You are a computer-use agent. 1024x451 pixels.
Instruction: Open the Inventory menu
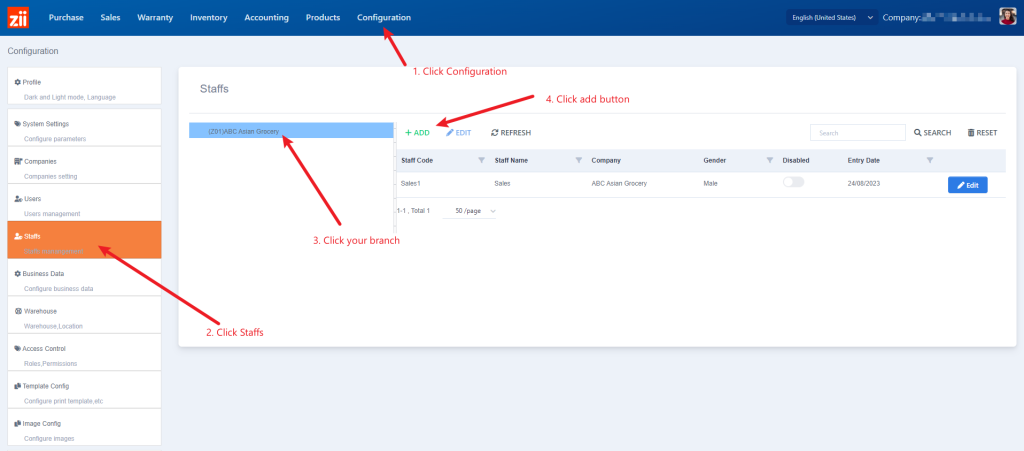(x=208, y=17)
